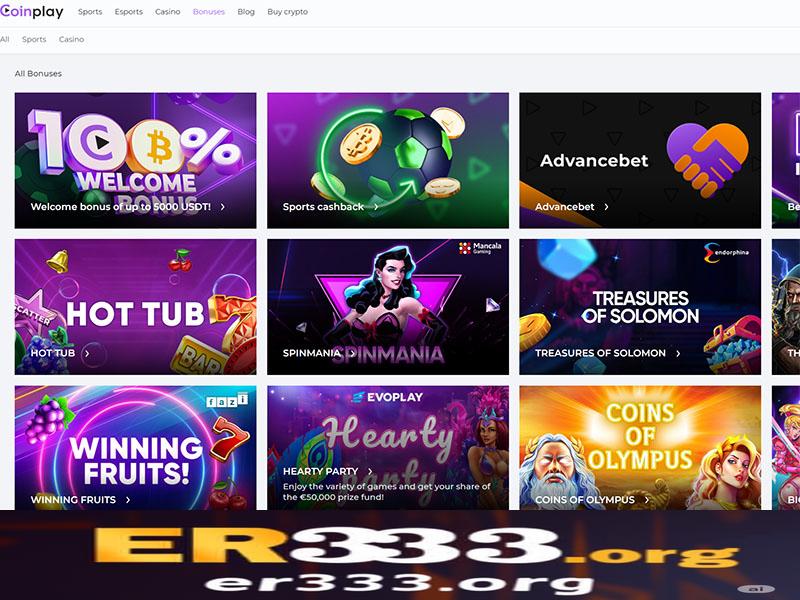Open the HOT TUB promotion card

pos(136,307)
